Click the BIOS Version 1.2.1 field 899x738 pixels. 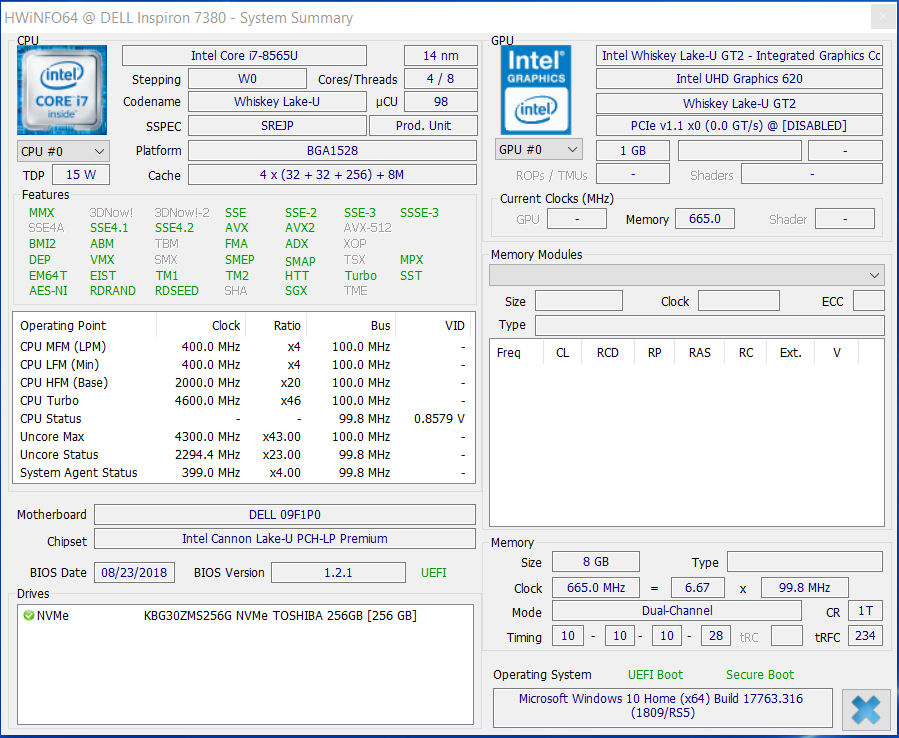(338, 573)
